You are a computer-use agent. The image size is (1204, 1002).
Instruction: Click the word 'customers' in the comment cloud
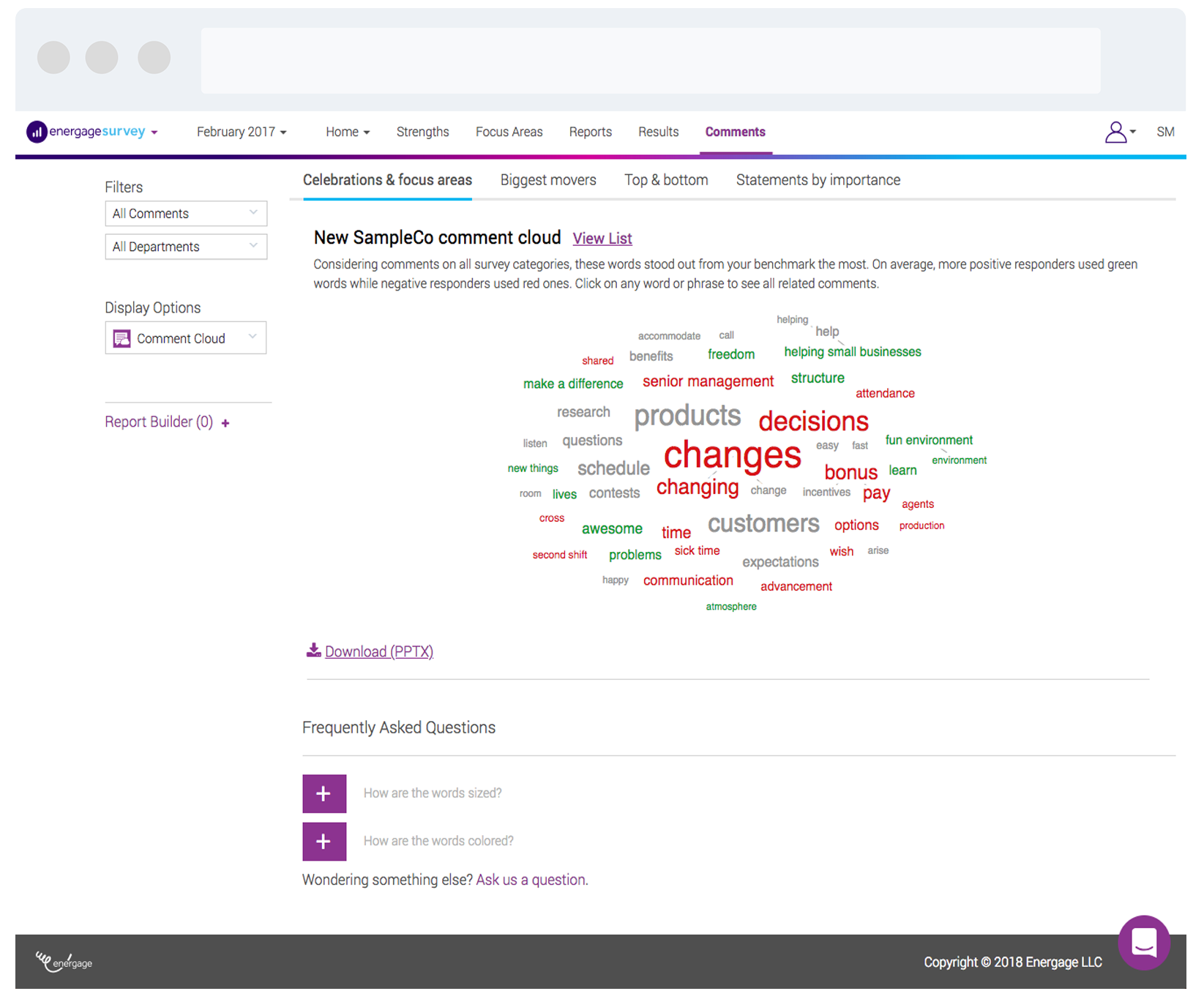[x=763, y=523]
